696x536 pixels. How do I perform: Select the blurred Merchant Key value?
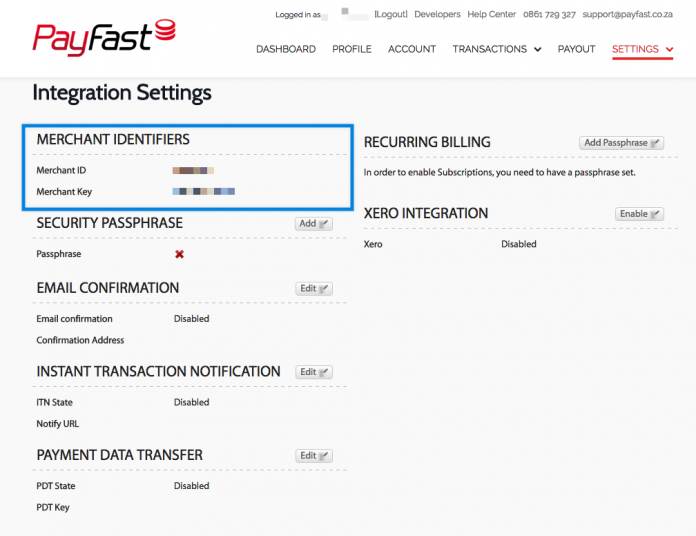203,191
